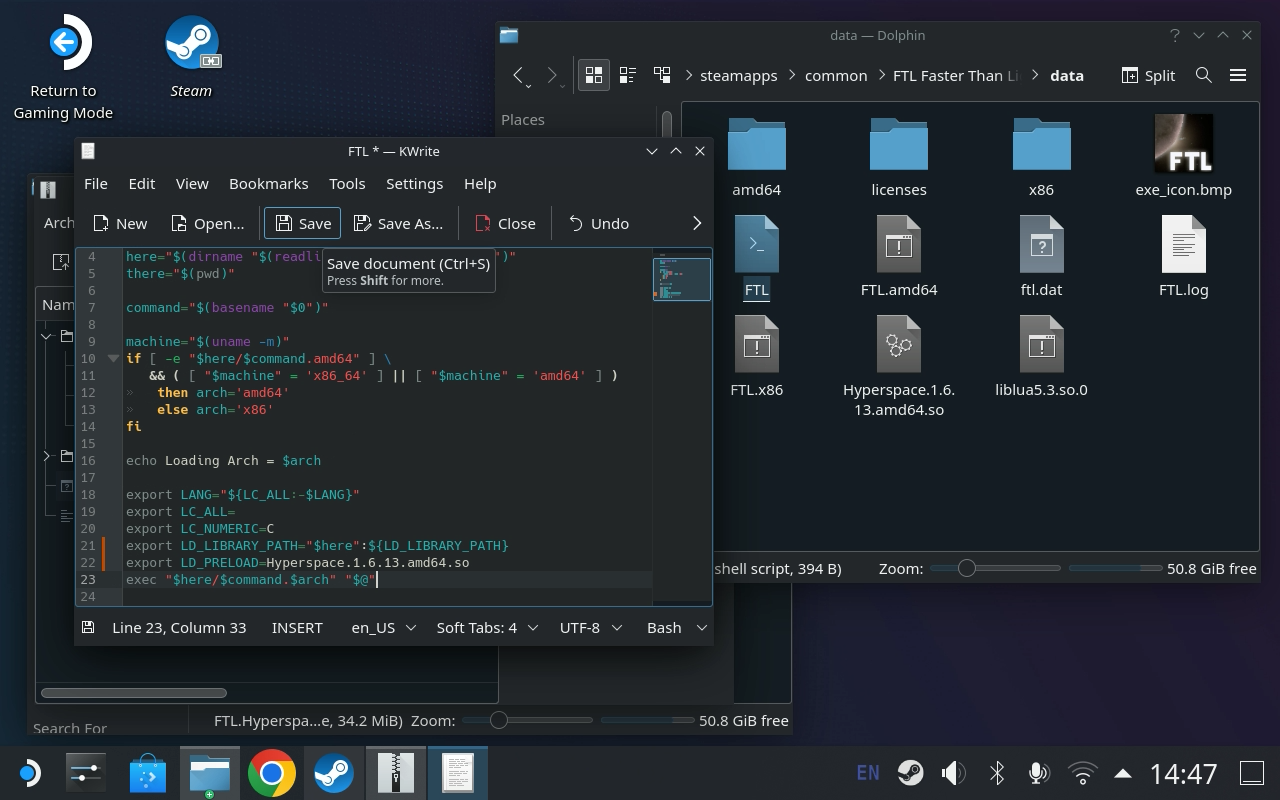
Task: Toggle Split view in Dolphin
Action: coord(1148,75)
